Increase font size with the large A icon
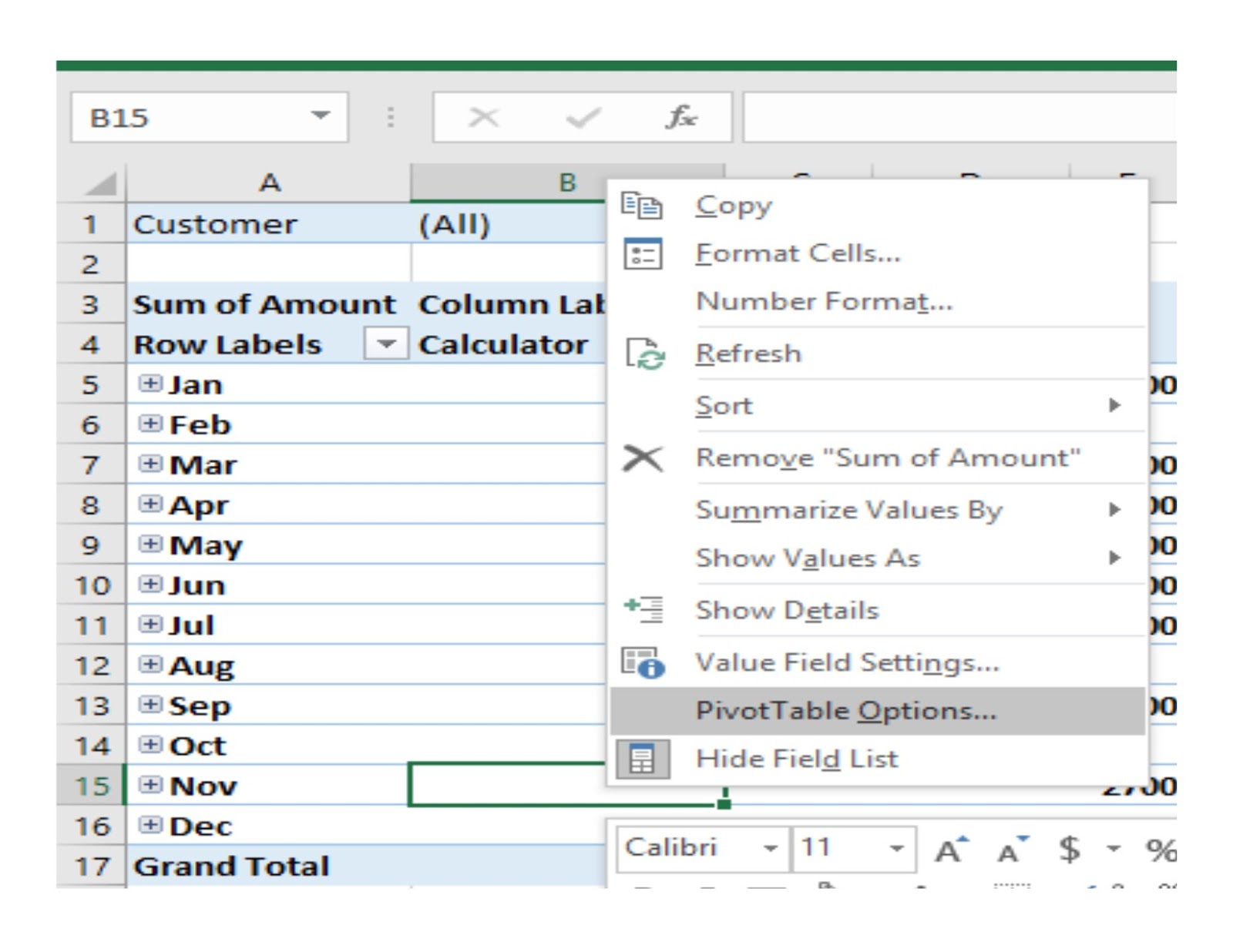This screenshot has height=952, width=1233. (x=949, y=850)
